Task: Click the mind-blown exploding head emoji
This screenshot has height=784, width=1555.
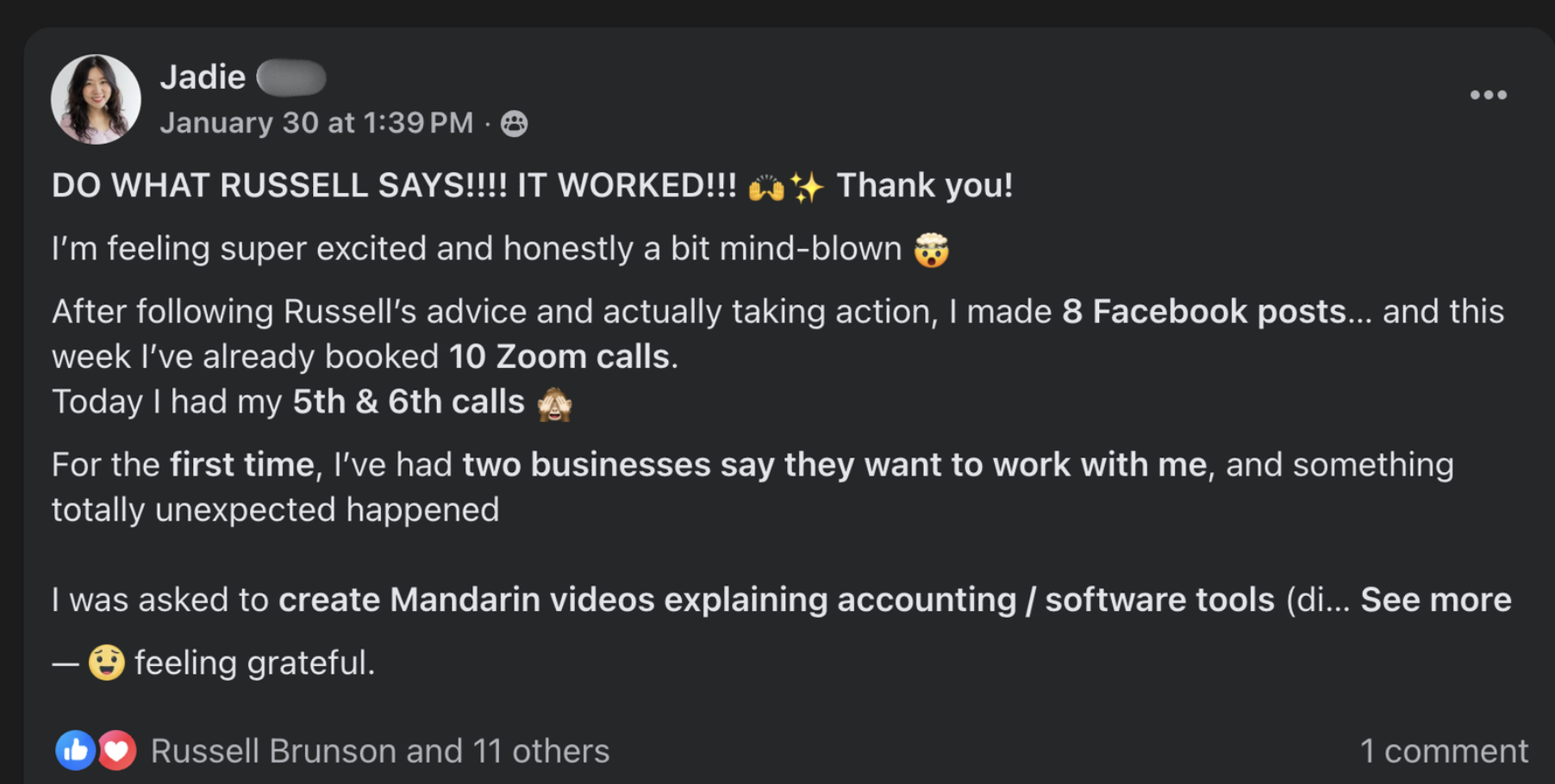Action: coord(931,250)
